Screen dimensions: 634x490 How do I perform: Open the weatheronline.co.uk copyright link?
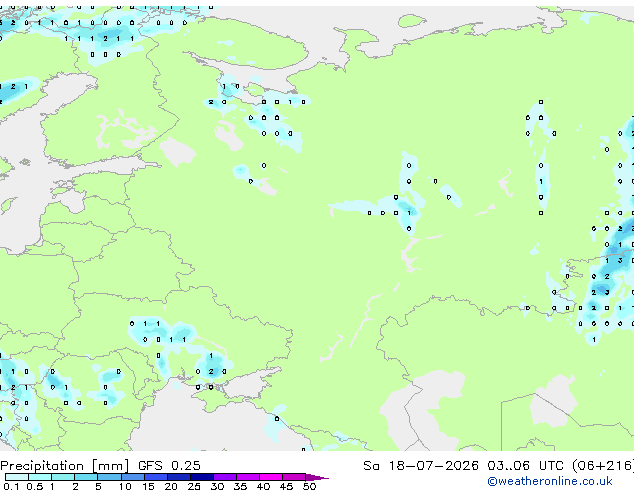click(550, 481)
